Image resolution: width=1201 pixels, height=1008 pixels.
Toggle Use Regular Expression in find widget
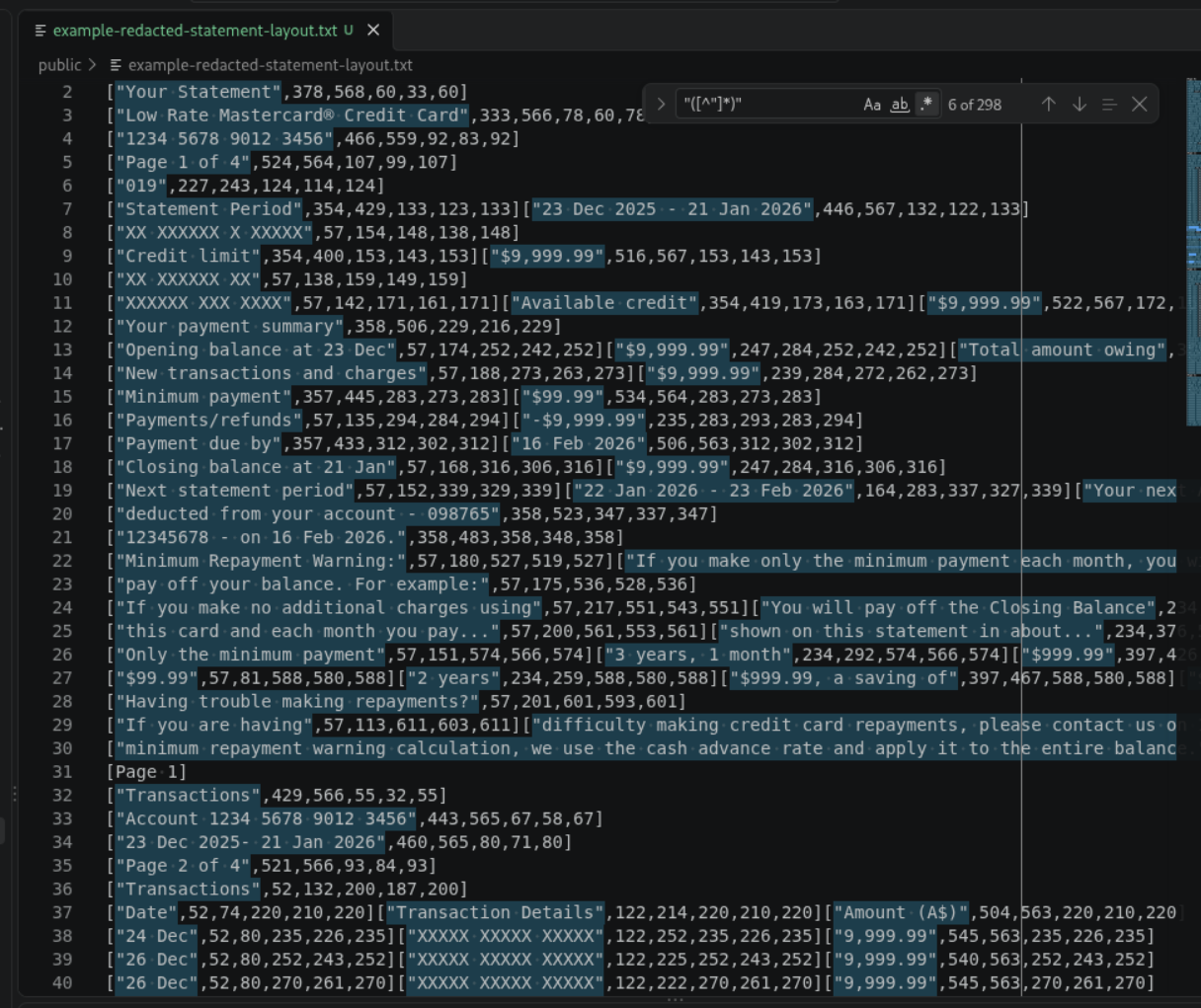pos(925,104)
